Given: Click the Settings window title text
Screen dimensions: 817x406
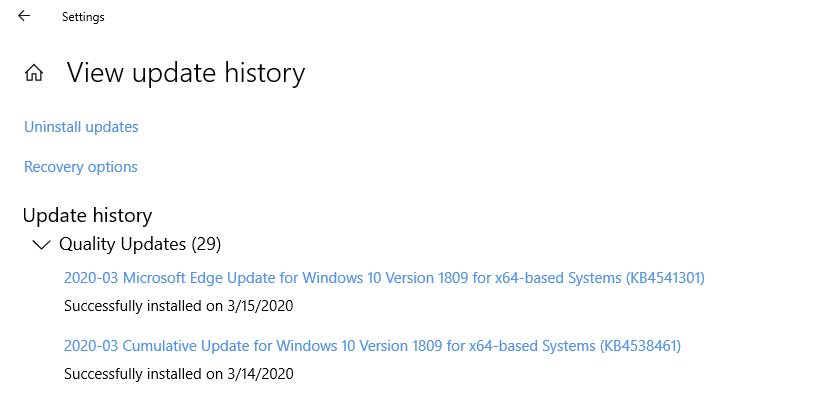Looking at the screenshot, I should [83, 17].
